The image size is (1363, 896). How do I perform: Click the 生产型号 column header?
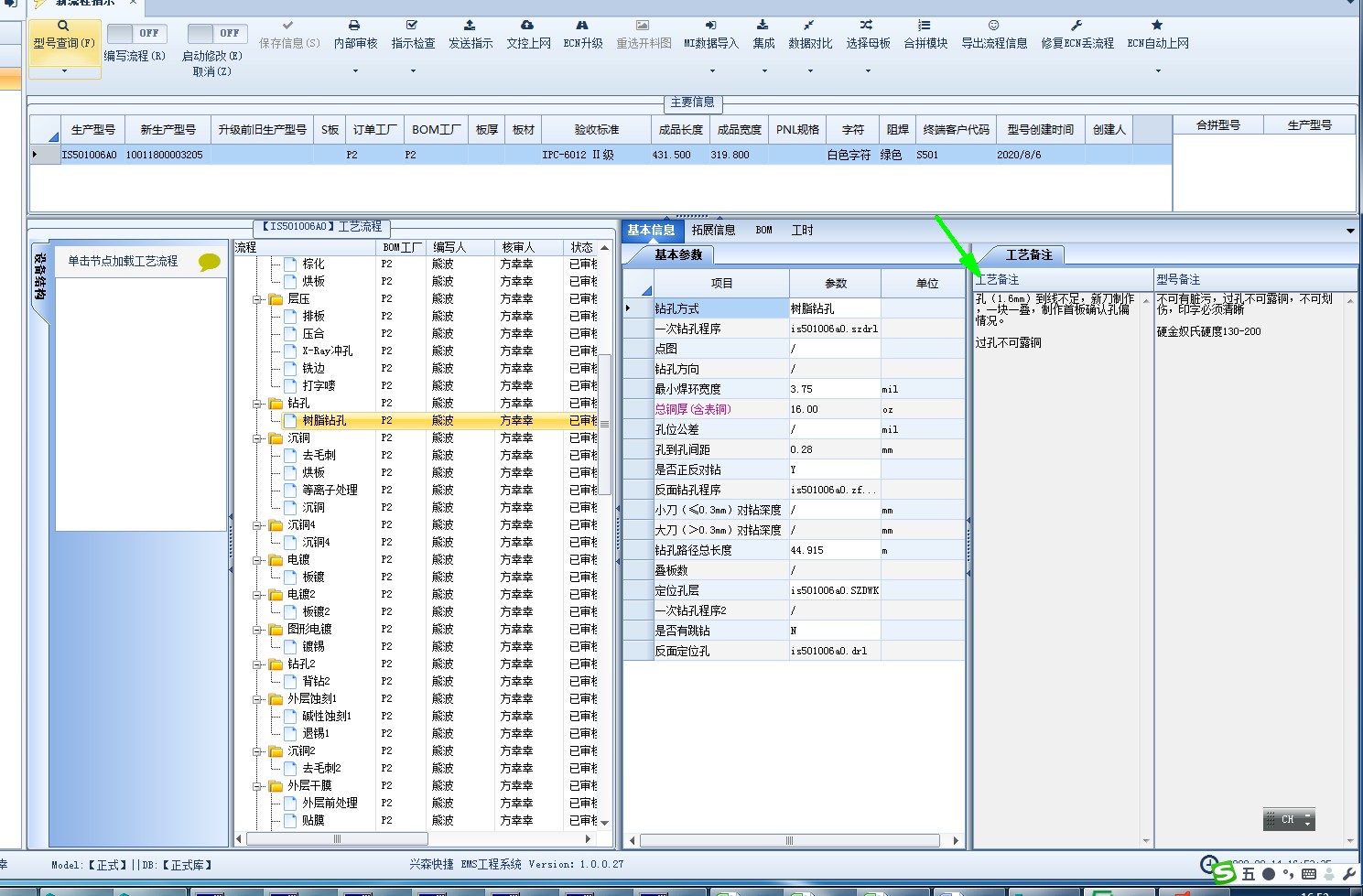[x=93, y=130]
